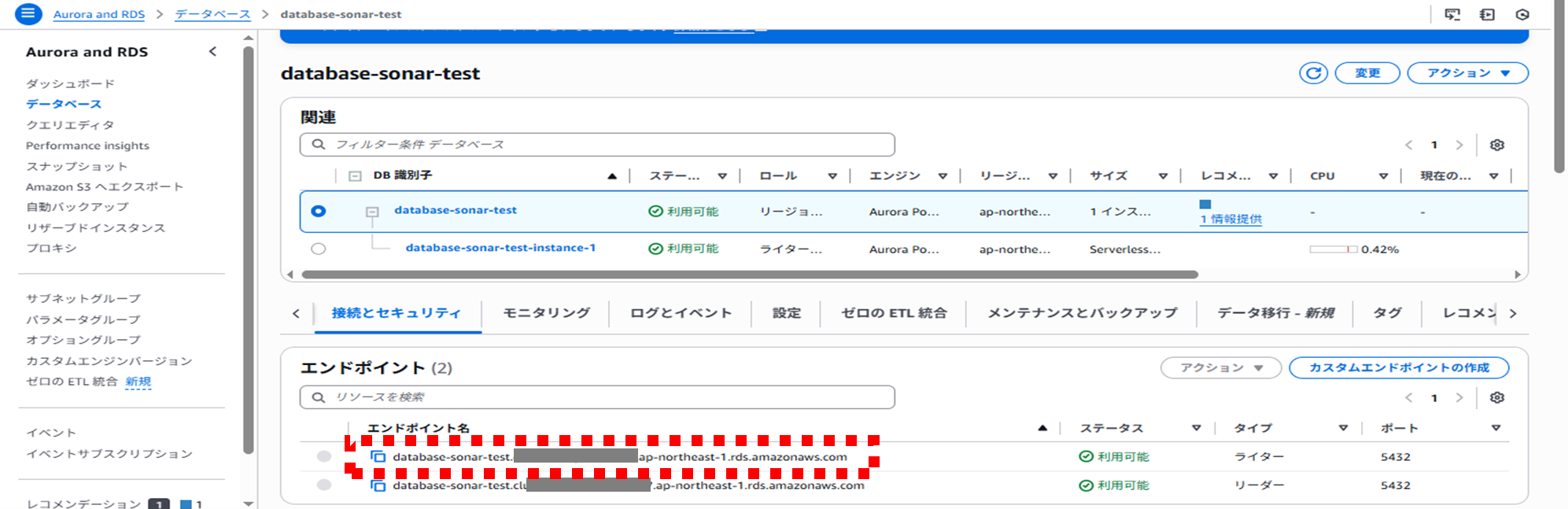Open Aurora and RDS breadcrumb link
This screenshot has height=509, width=1568.
[99, 14]
